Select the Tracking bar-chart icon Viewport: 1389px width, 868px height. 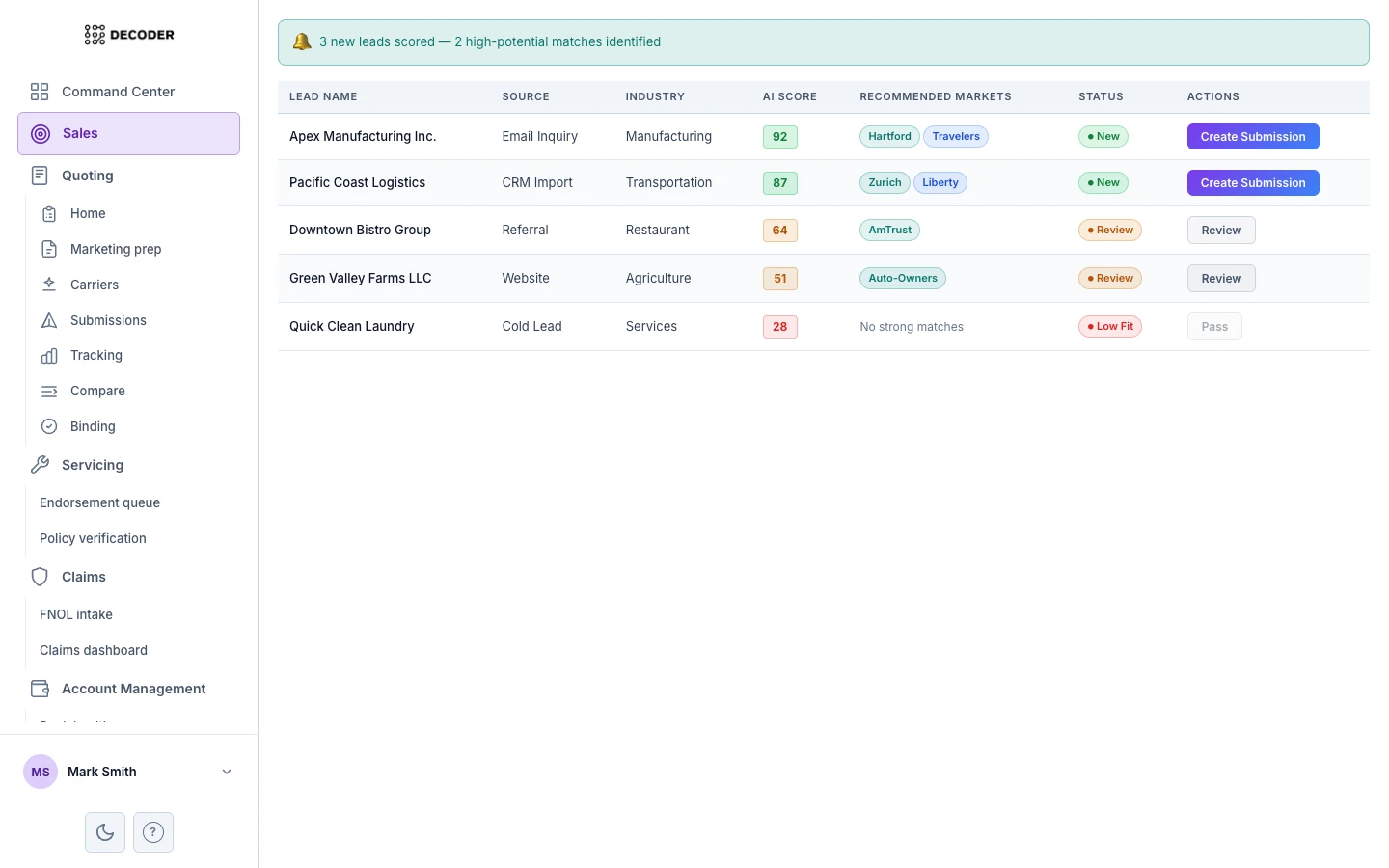click(x=49, y=355)
